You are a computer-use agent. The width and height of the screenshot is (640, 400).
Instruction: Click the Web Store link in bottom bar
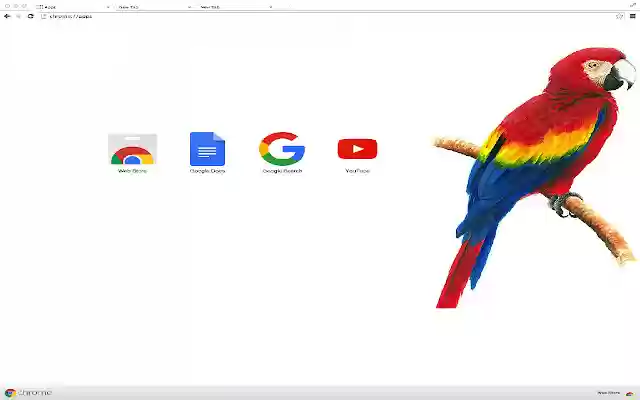pyautogui.click(x=609, y=393)
